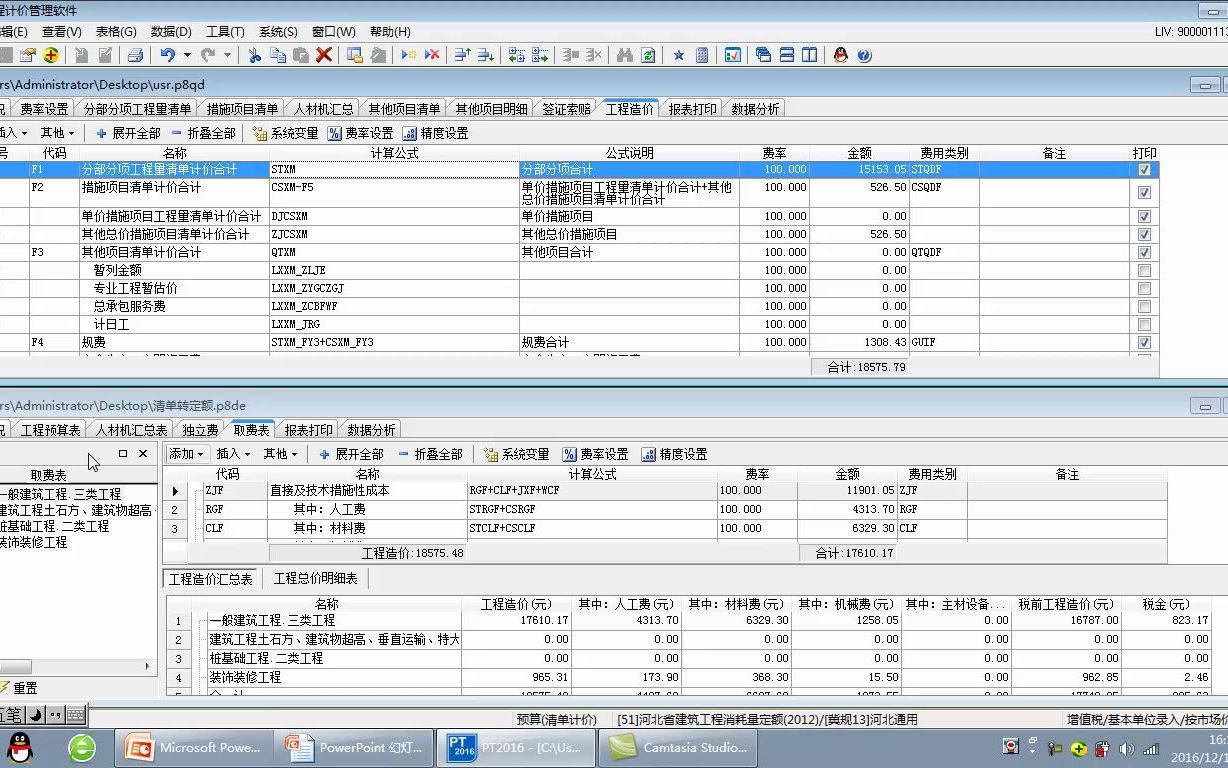1228x768 pixels.
Task: Switch to the 工程总价明细表 tab
Action: (x=317, y=577)
